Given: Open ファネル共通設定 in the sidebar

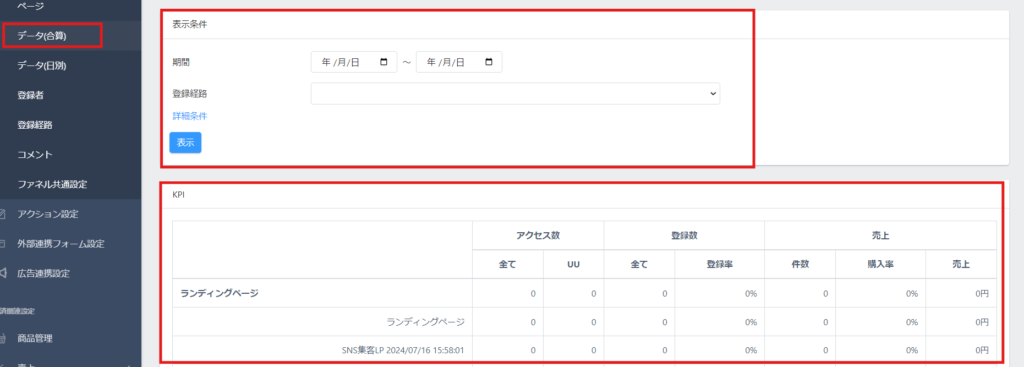Looking at the screenshot, I should point(52,185).
